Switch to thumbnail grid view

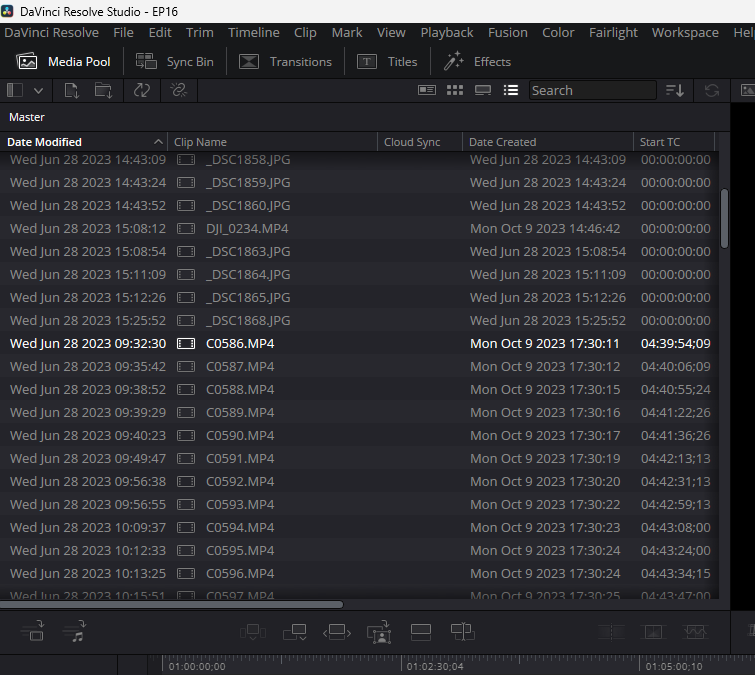tap(455, 90)
